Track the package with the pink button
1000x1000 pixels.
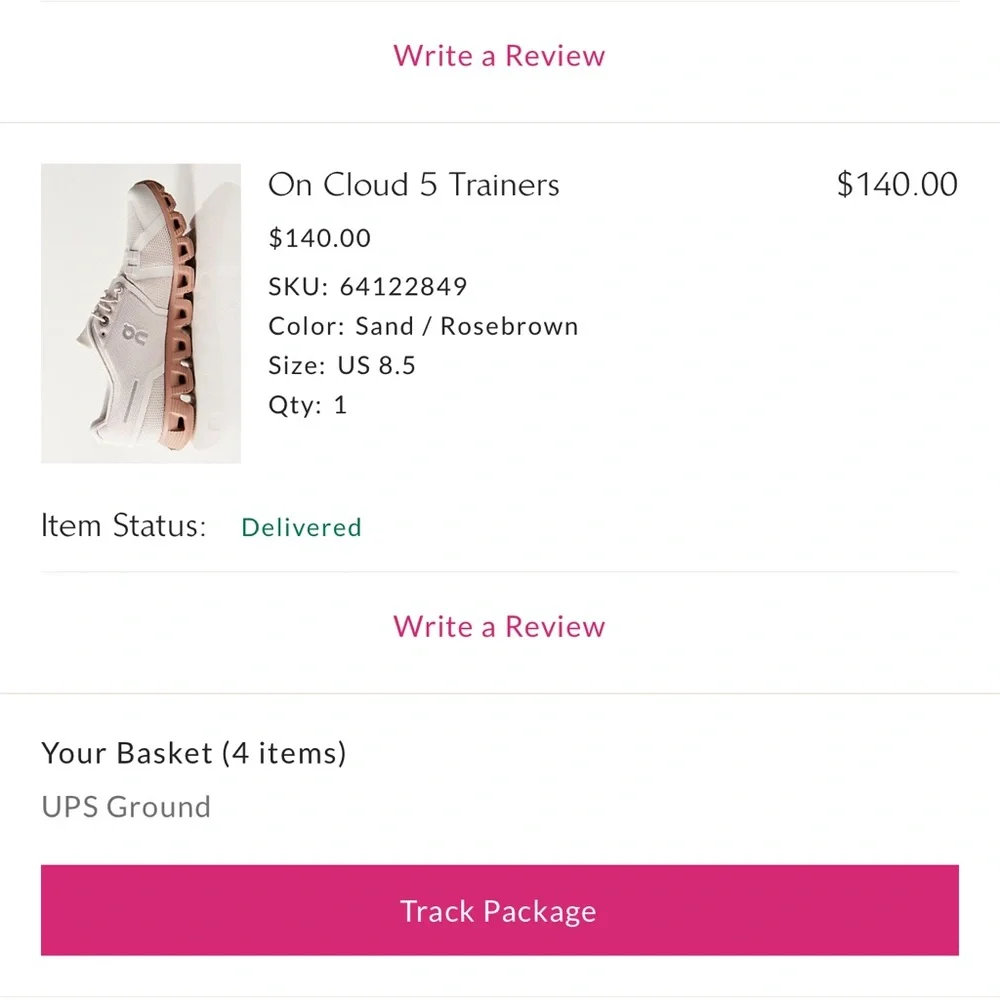[x=499, y=910]
